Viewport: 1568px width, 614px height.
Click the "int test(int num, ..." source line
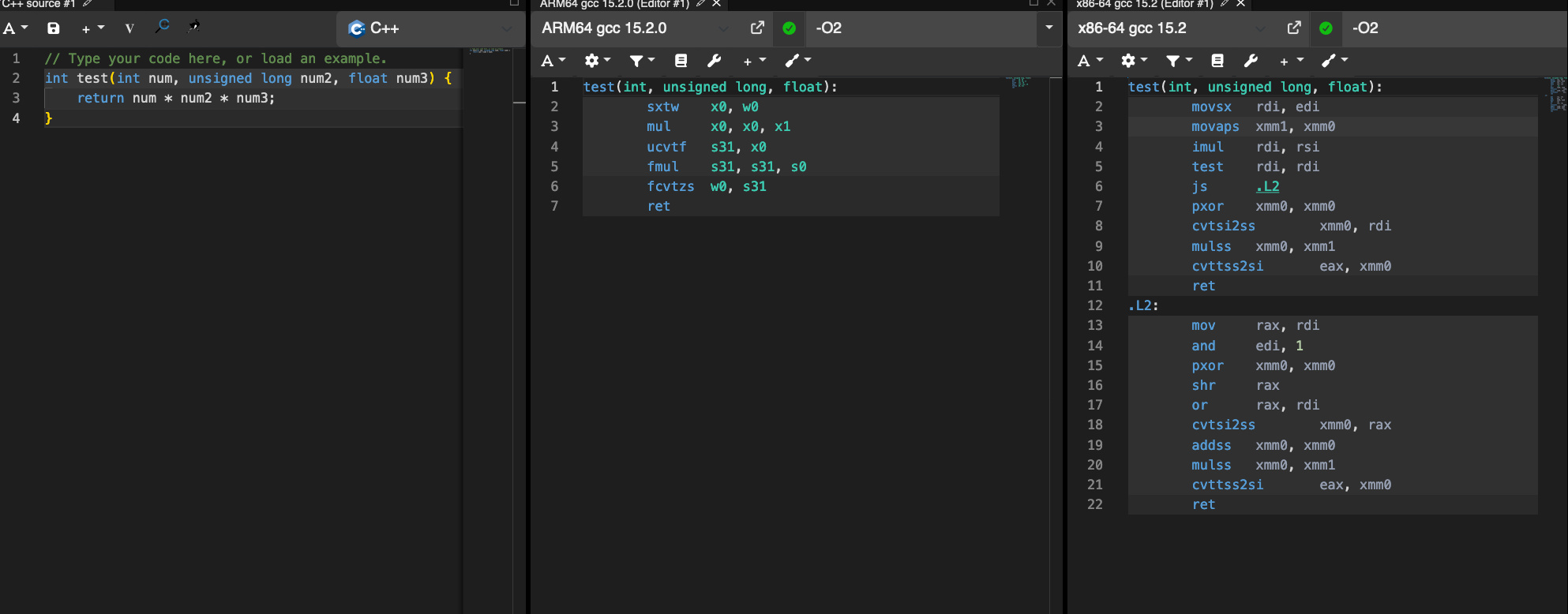tap(248, 78)
